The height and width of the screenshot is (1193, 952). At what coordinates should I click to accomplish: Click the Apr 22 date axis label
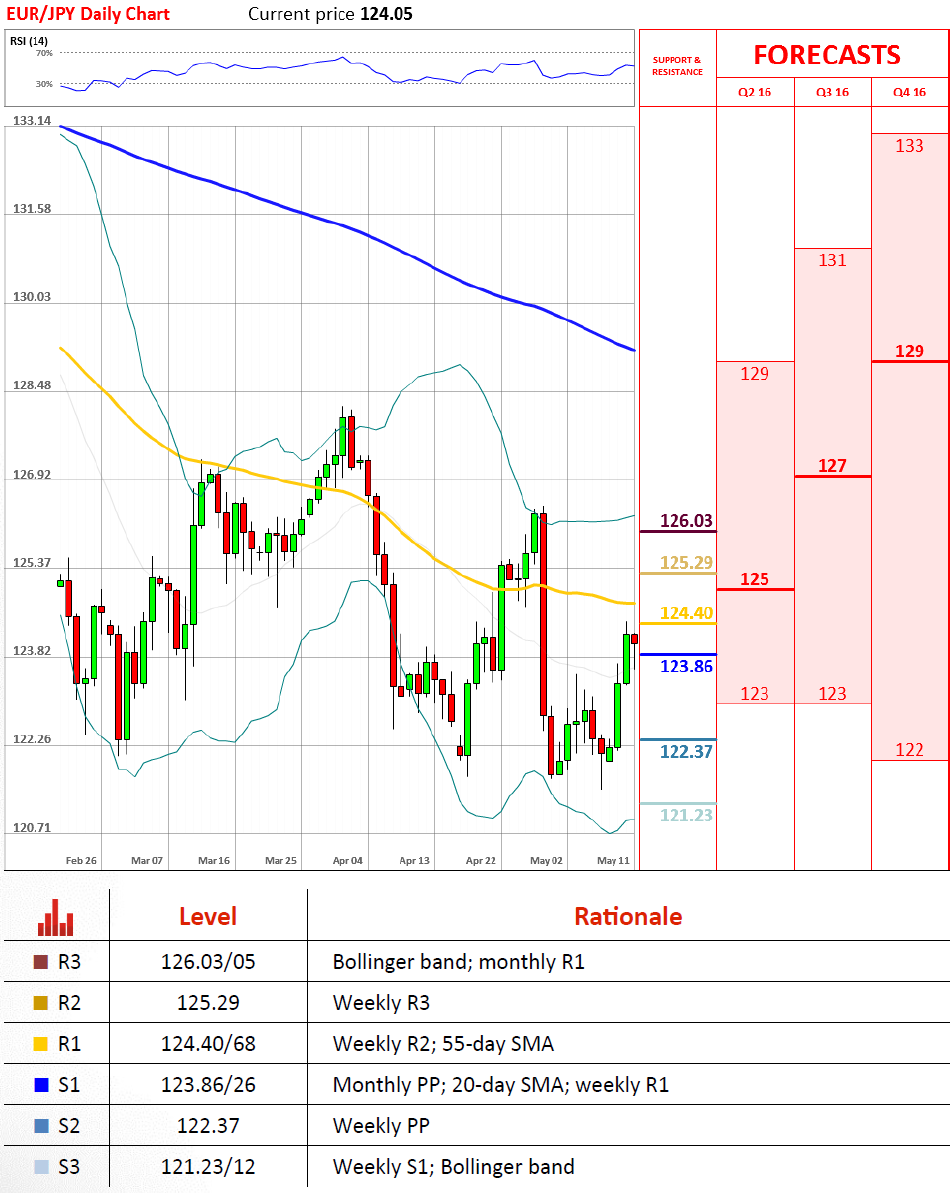pos(481,861)
